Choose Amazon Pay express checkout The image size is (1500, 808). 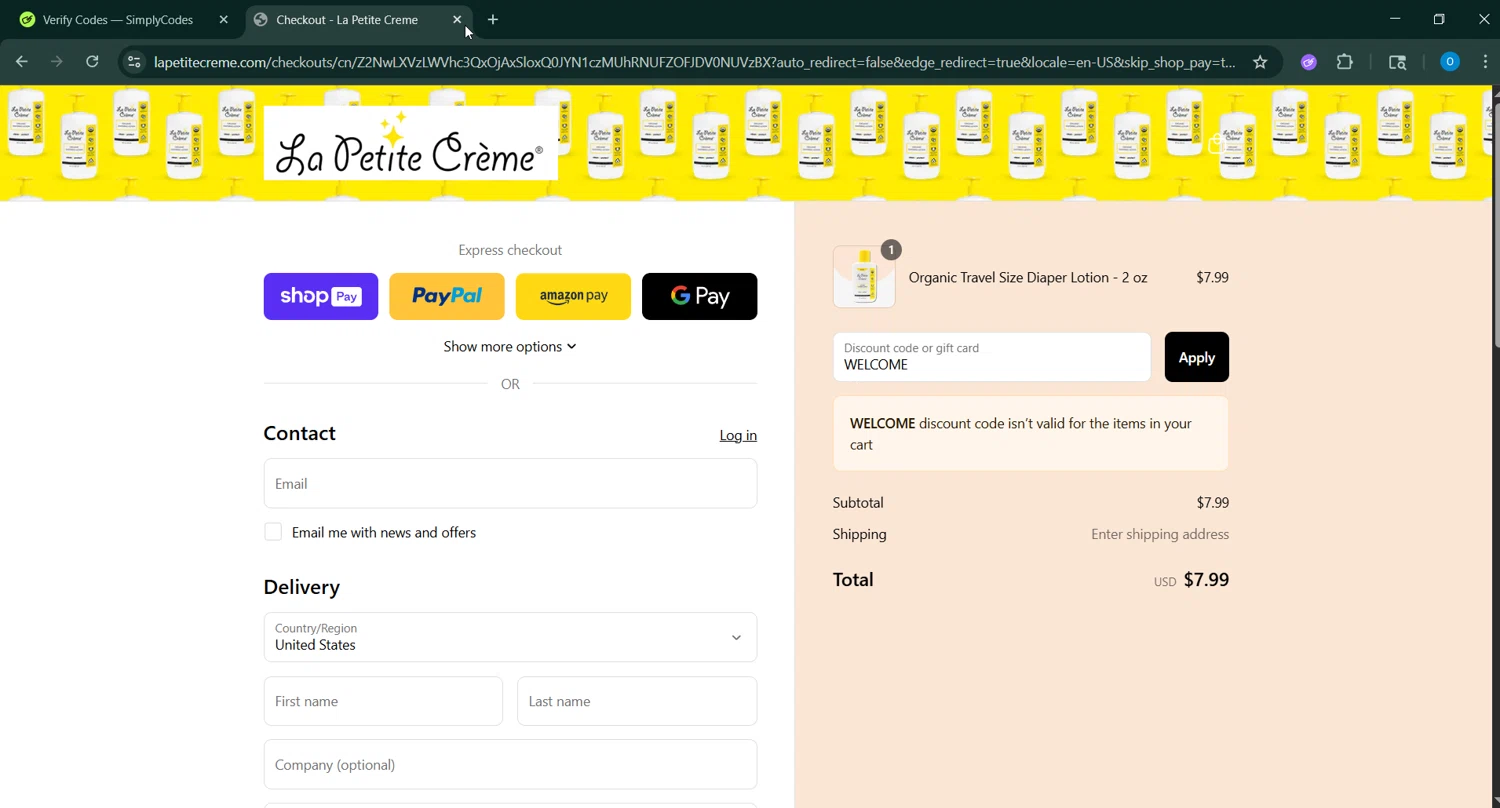tap(573, 296)
